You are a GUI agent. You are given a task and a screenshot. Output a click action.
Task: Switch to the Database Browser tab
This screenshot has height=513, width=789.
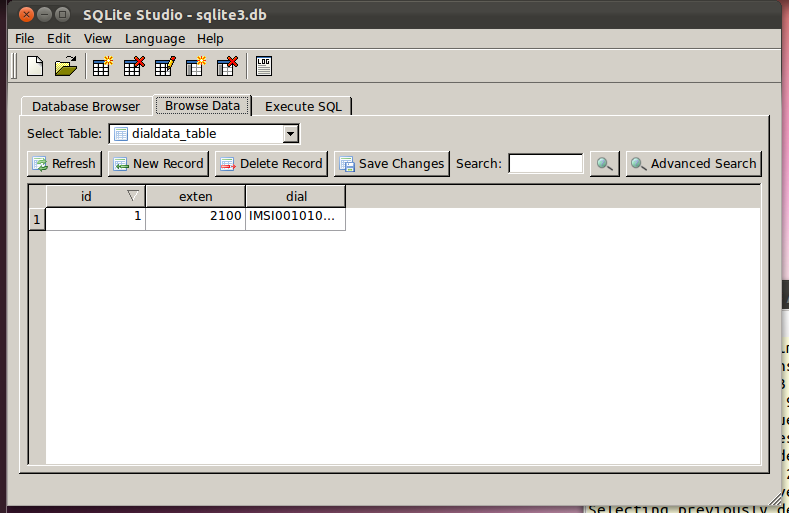tap(86, 106)
